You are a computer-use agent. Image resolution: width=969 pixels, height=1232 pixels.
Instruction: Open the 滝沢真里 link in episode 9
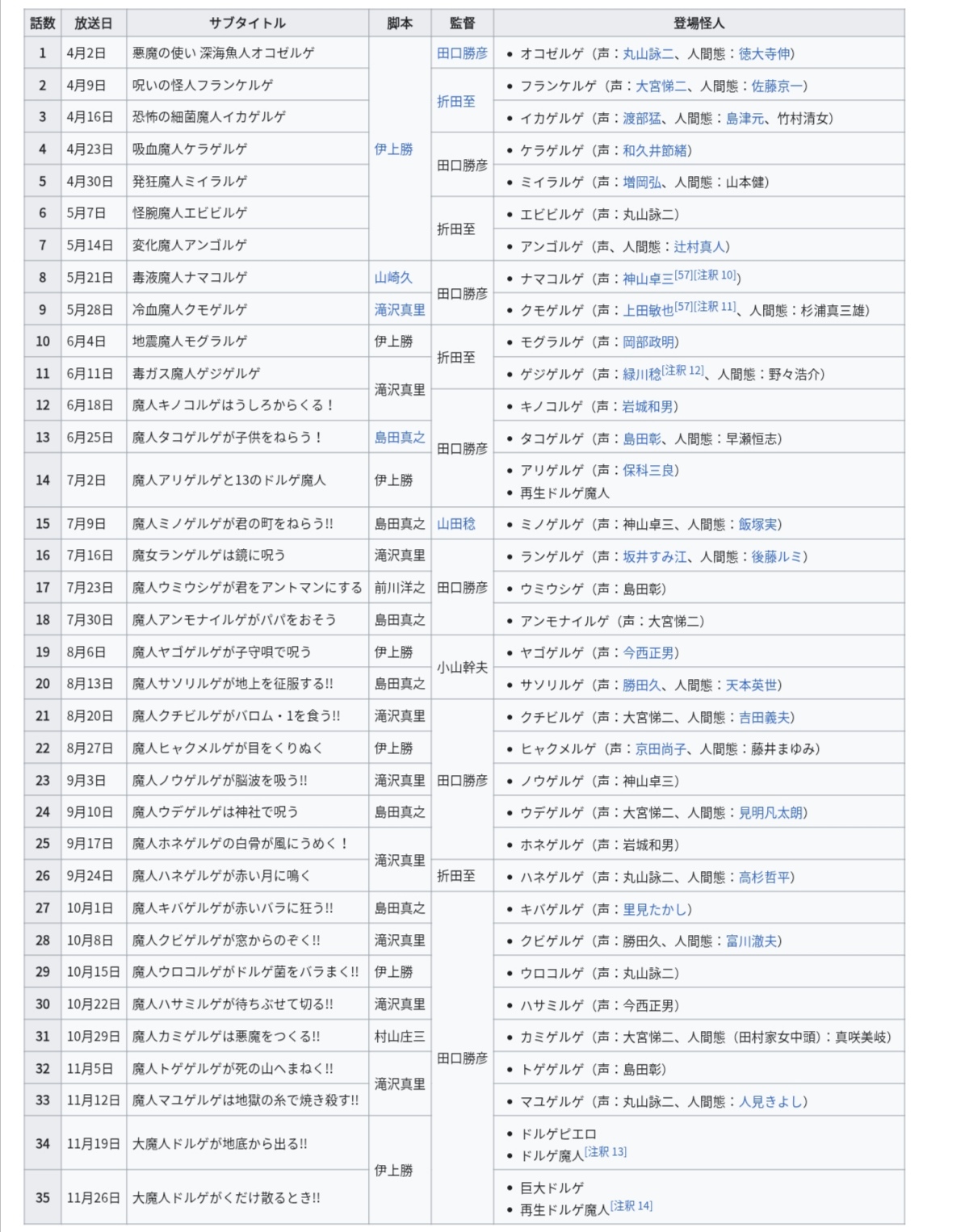point(400,310)
